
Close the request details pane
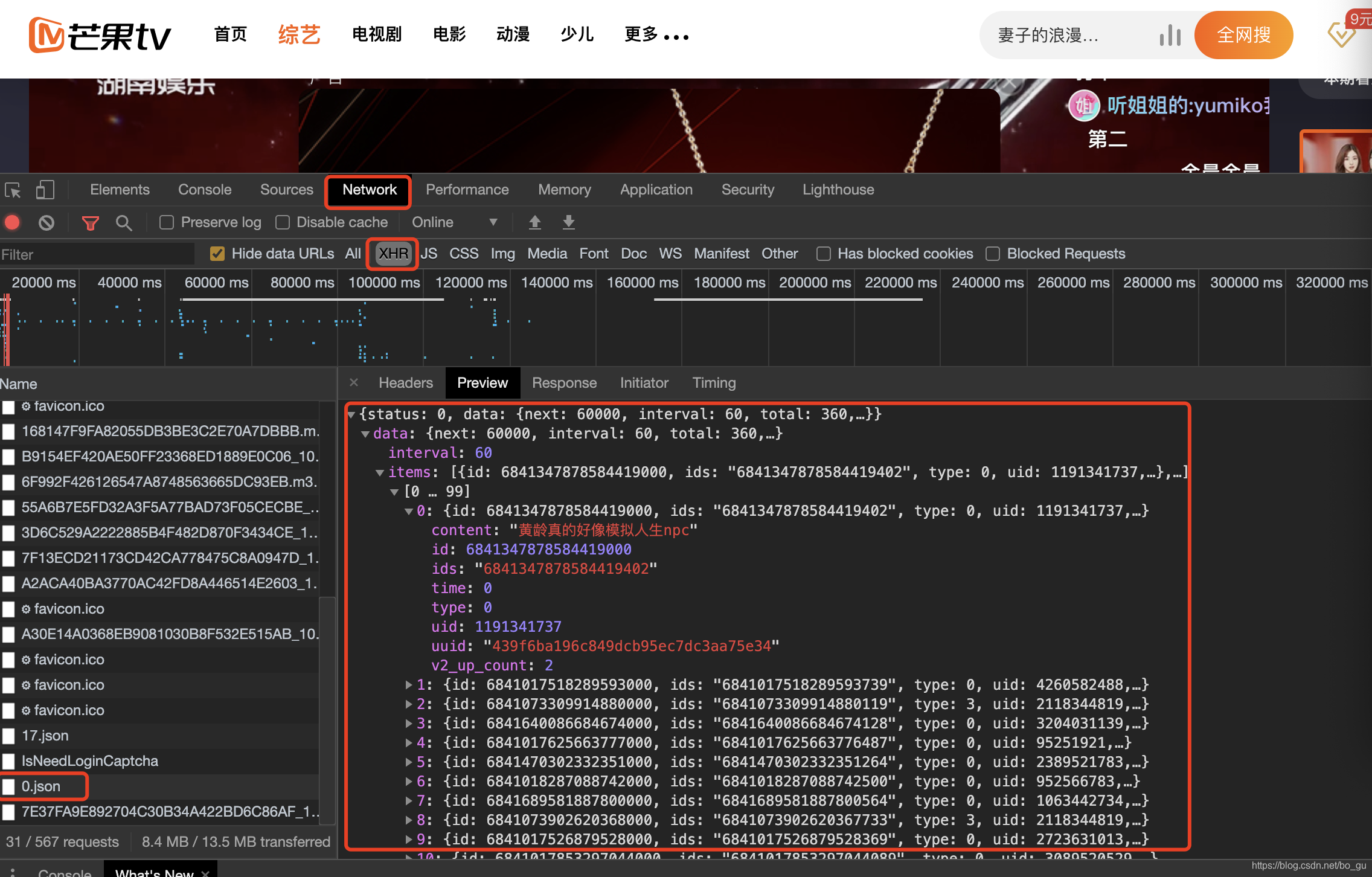(x=354, y=383)
